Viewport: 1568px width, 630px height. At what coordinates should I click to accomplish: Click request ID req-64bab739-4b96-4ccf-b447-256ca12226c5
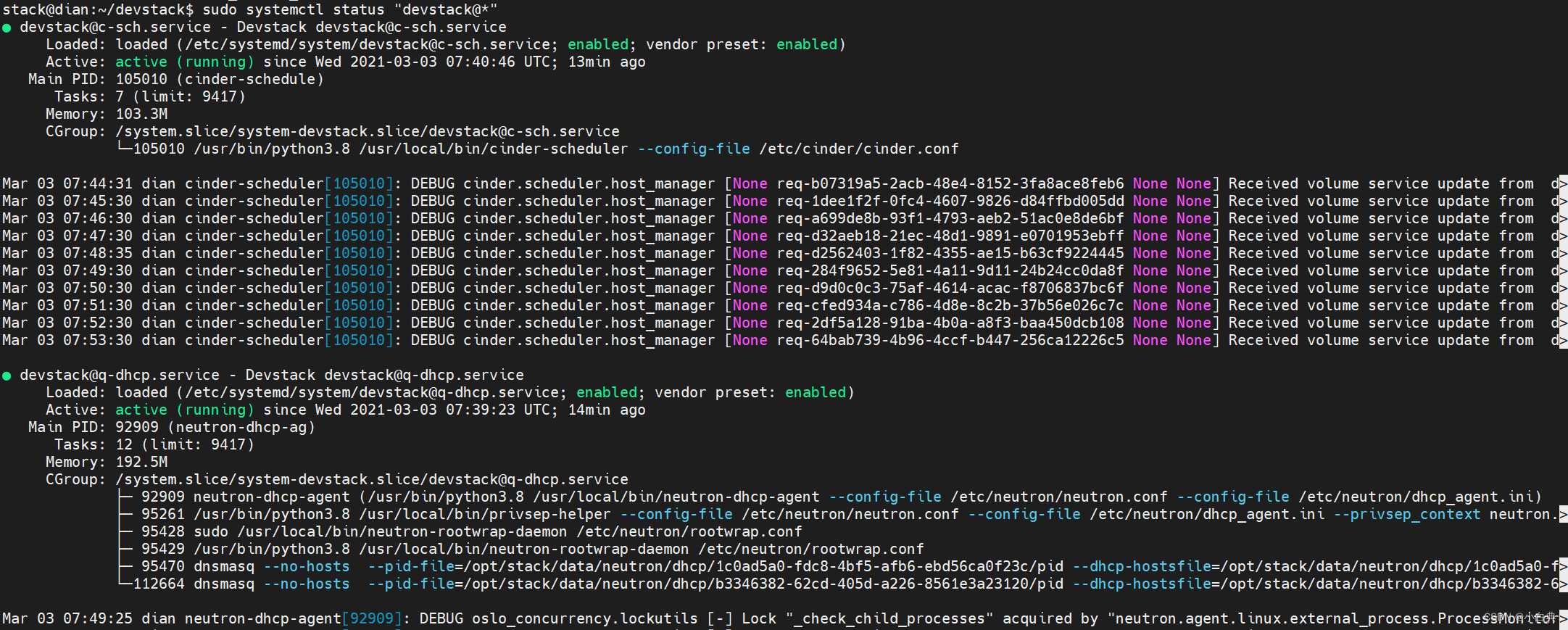[950, 341]
